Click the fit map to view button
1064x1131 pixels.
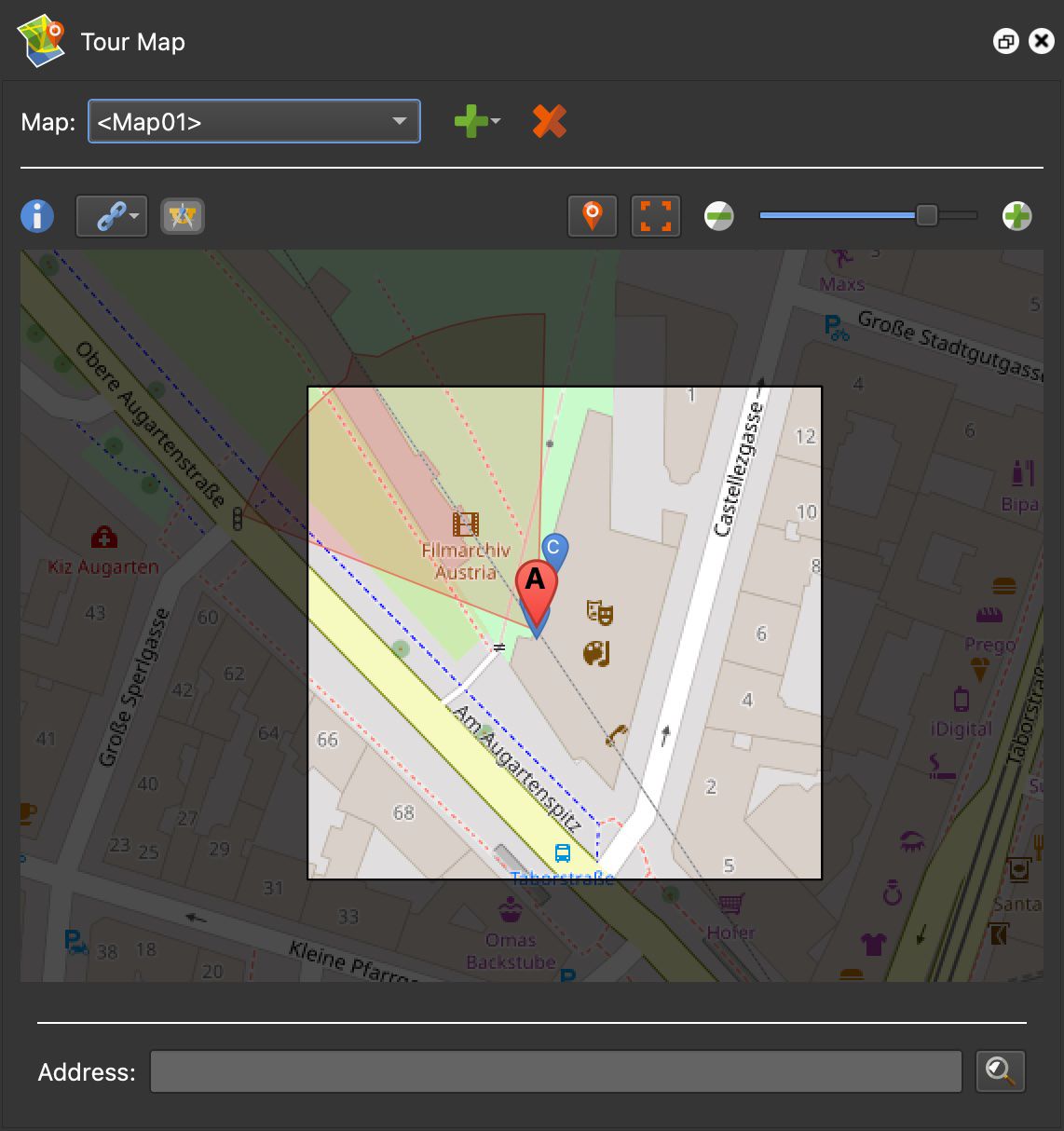(x=655, y=216)
